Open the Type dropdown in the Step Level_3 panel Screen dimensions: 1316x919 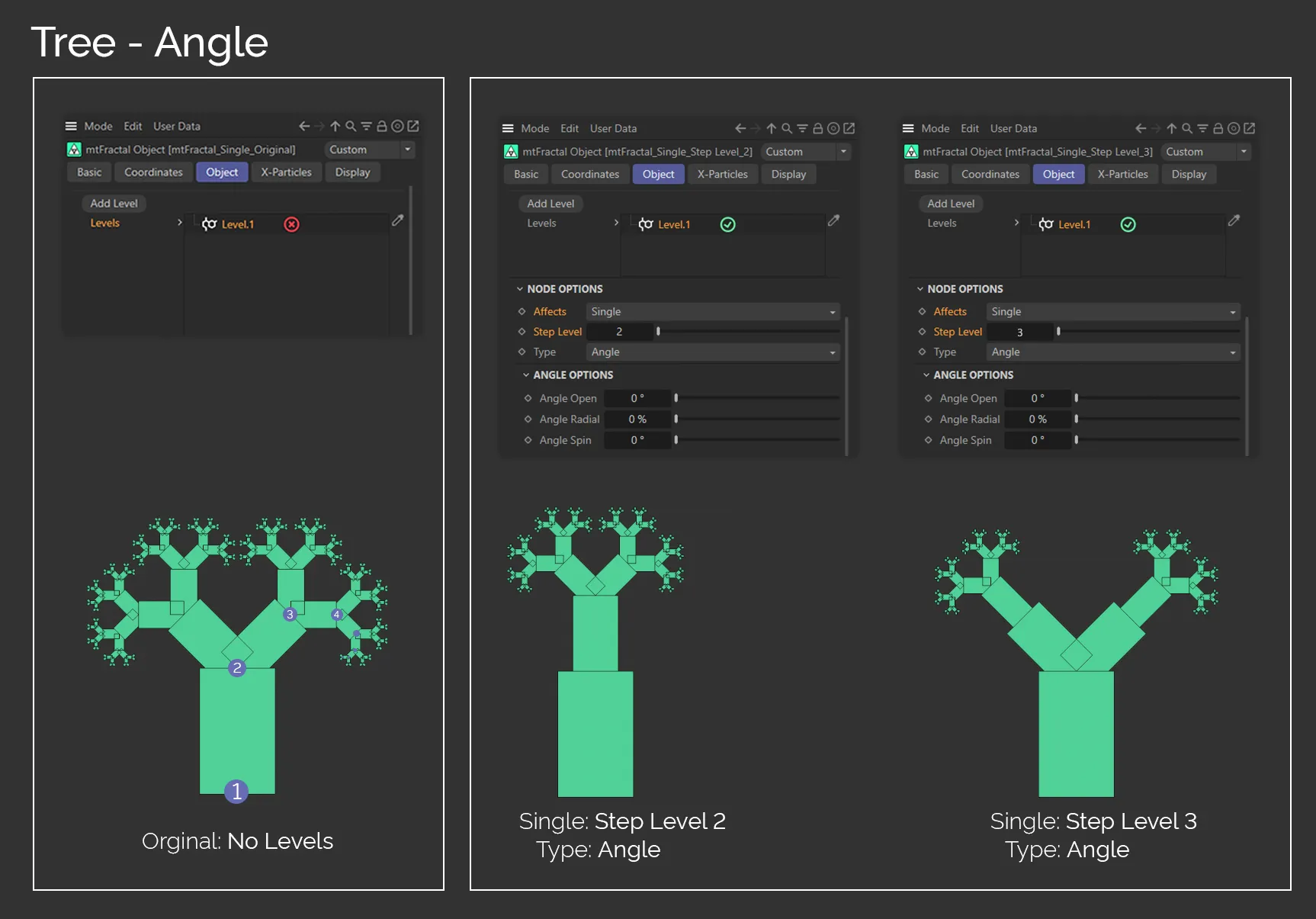1113,352
